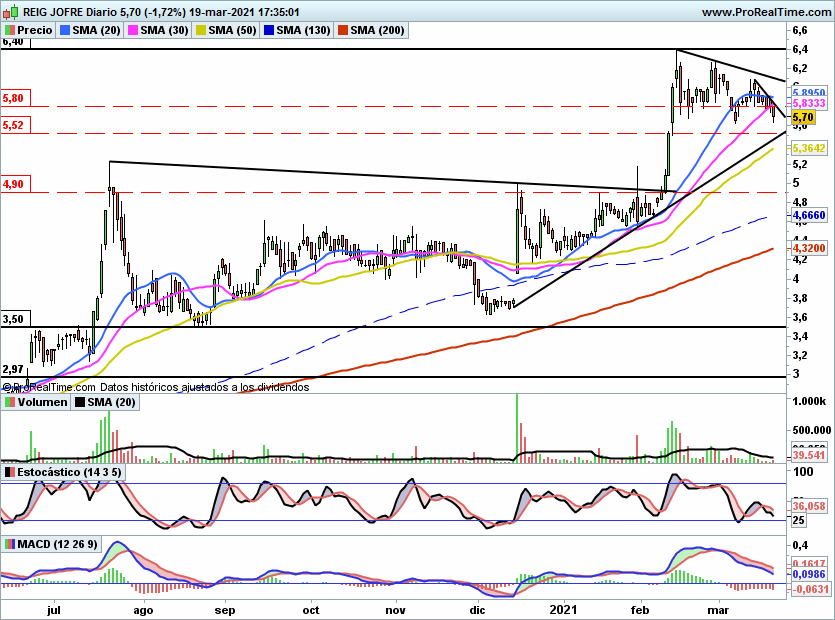The width and height of the screenshot is (835, 620).
Task: Click the 3,4 tick on price axis
Action: [x=800, y=336]
